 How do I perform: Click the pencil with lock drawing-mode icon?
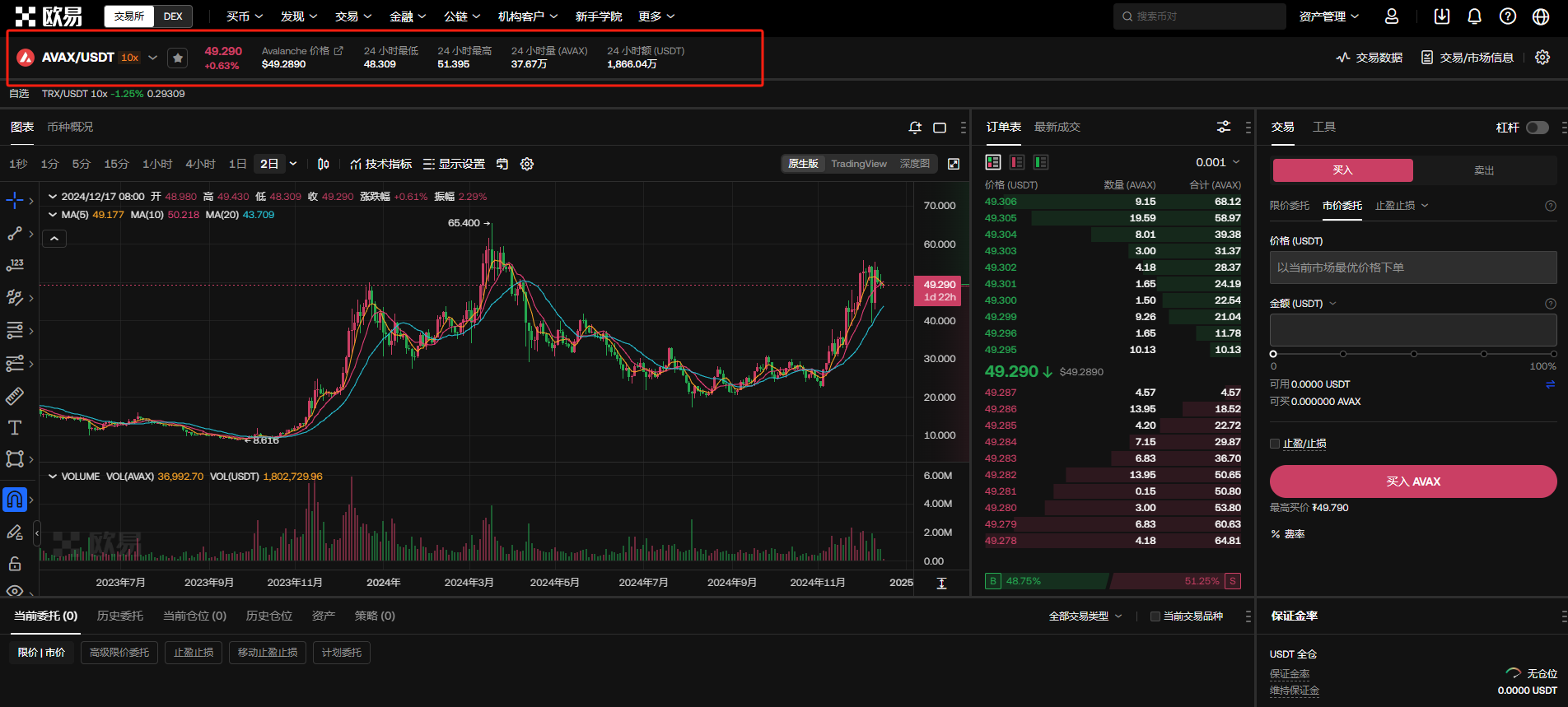pyautogui.click(x=15, y=533)
